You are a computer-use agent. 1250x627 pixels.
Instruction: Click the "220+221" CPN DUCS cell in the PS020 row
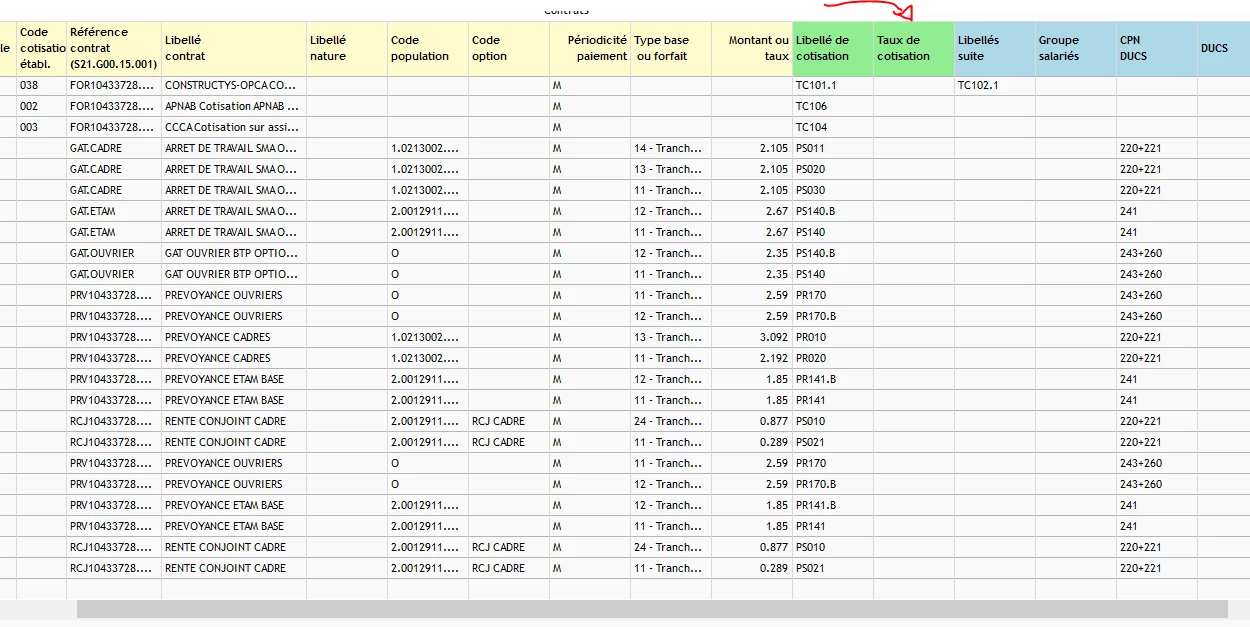click(1157, 170)
